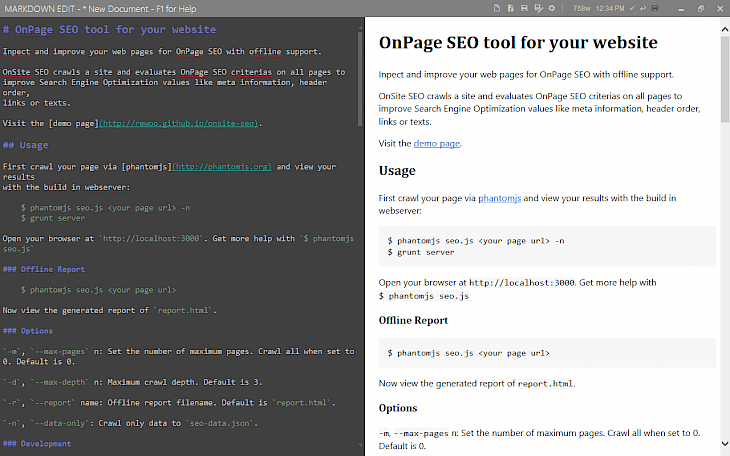This screenshot has height=456, width=730.
Task: Click '--max-depth' option line in editor
Action: (x=132, y=382)
